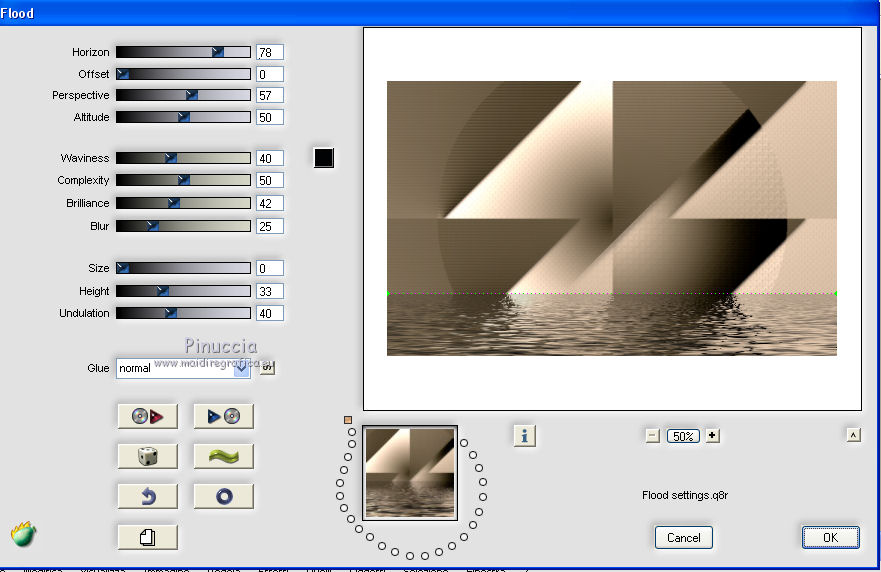Click the Height value field showing 33

coord(270,291)
